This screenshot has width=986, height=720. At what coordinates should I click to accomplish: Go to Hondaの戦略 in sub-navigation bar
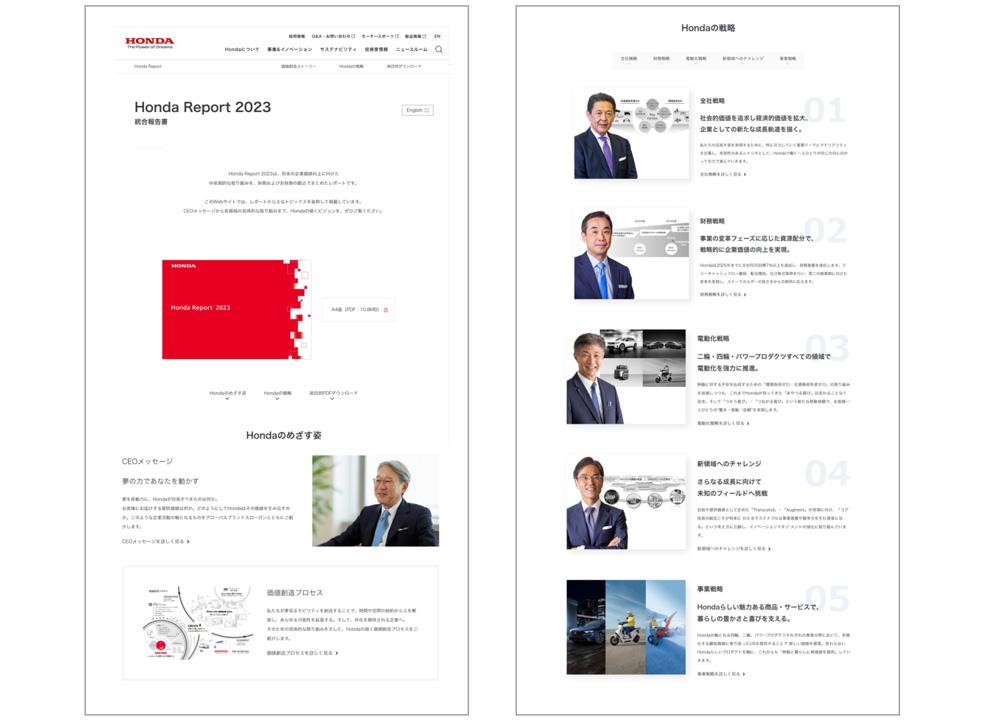pos(351,67)
